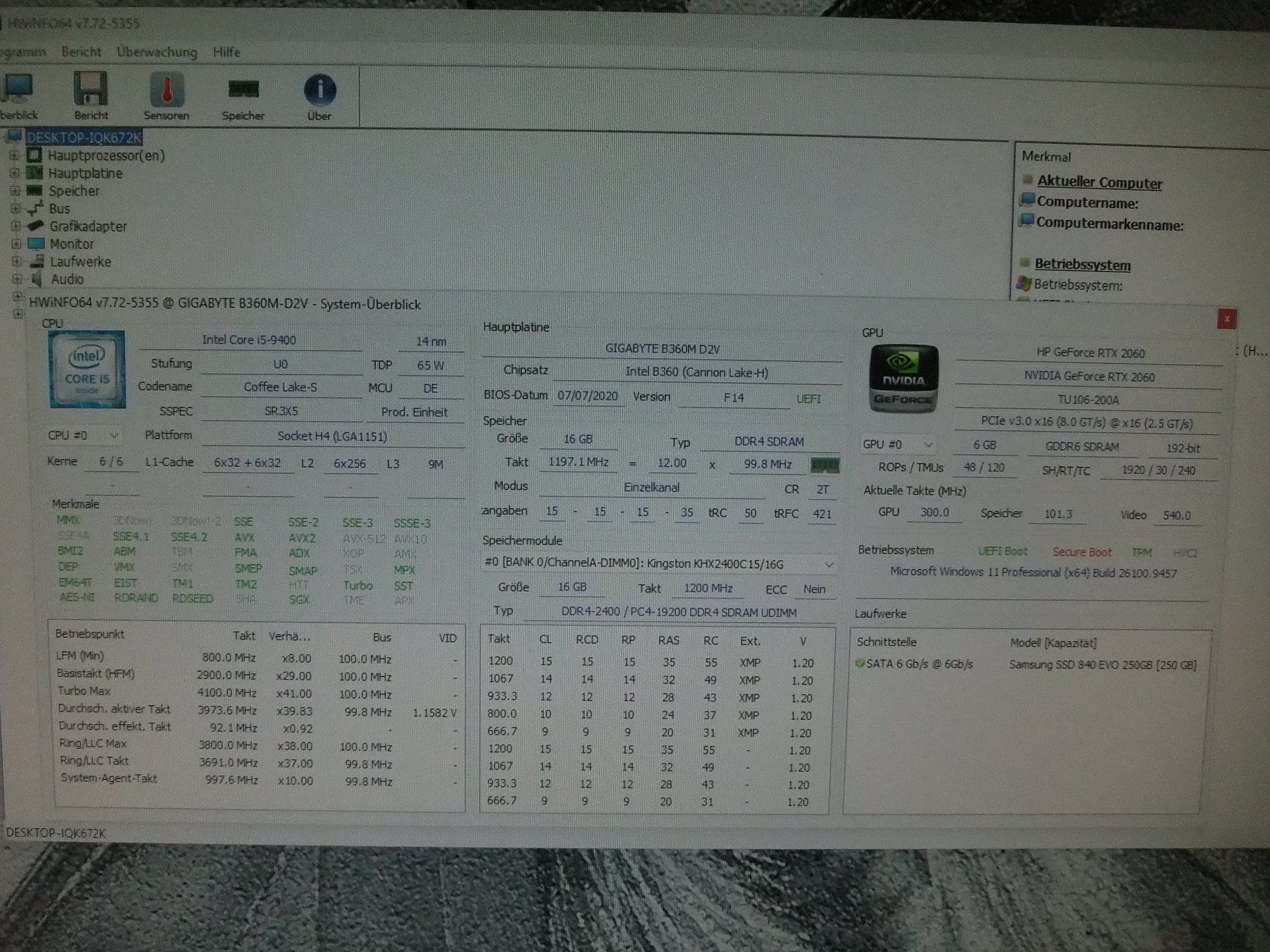Click the DDR4 SDRAM type field

[769, 442]
